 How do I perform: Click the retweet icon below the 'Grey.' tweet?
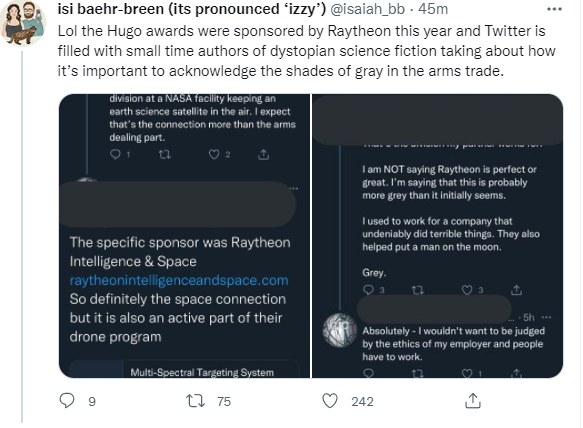coord(418,290)
